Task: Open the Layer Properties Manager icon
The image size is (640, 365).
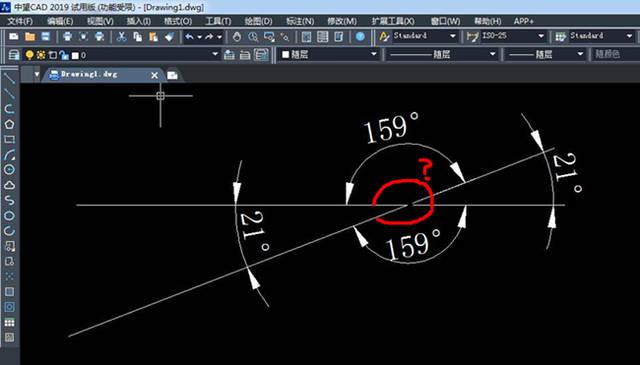Action: [x=13, y=55]
